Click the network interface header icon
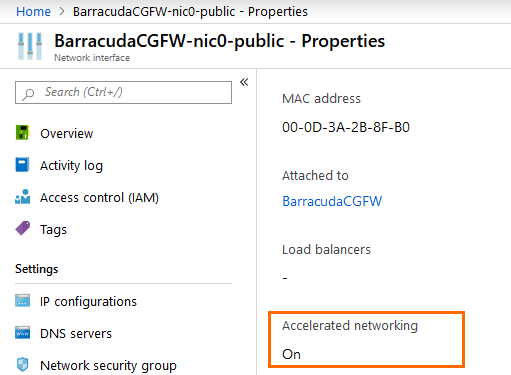Image resolution: width=511 pixels, height=375 pixels. 30,46
